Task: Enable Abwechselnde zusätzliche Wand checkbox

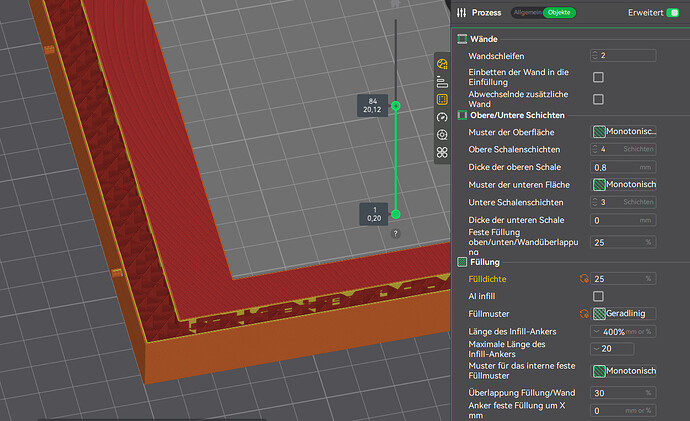Action: pos(598,99)
